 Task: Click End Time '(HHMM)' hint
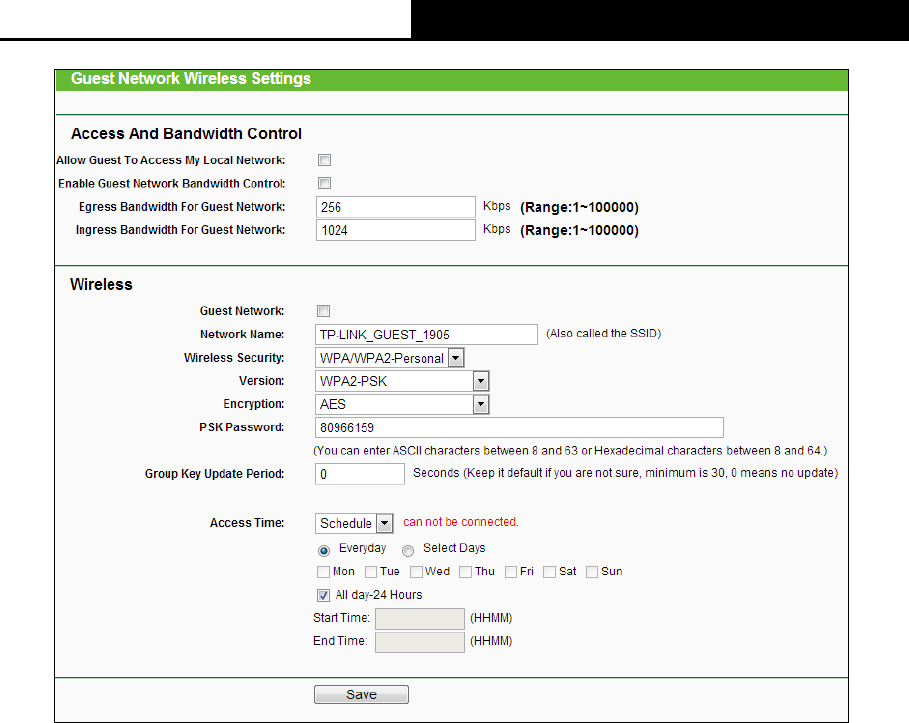point(491,641)
